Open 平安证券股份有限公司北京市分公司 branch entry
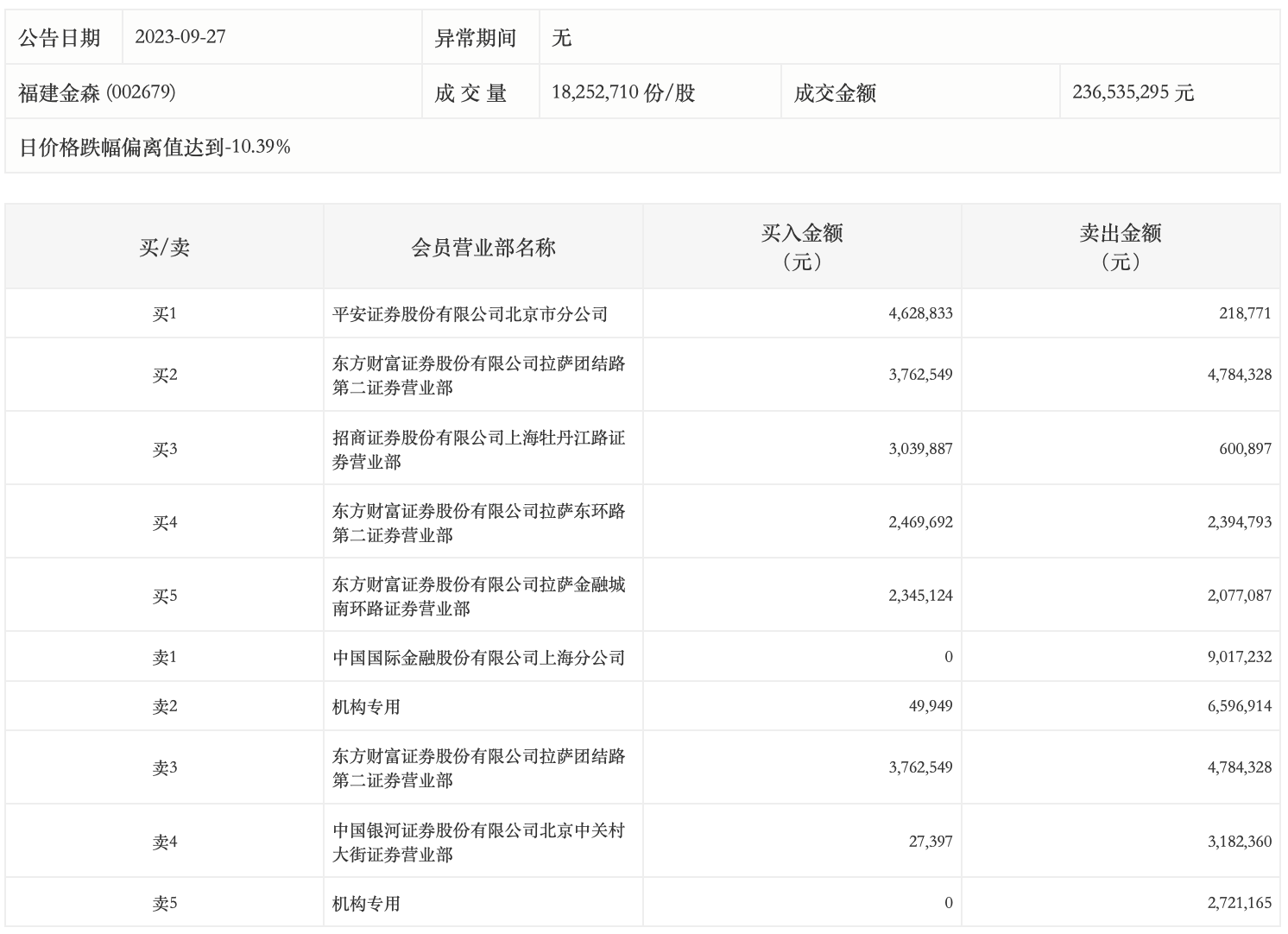Viewport: 1288px width, 934px height. click(x=470, y=314)
